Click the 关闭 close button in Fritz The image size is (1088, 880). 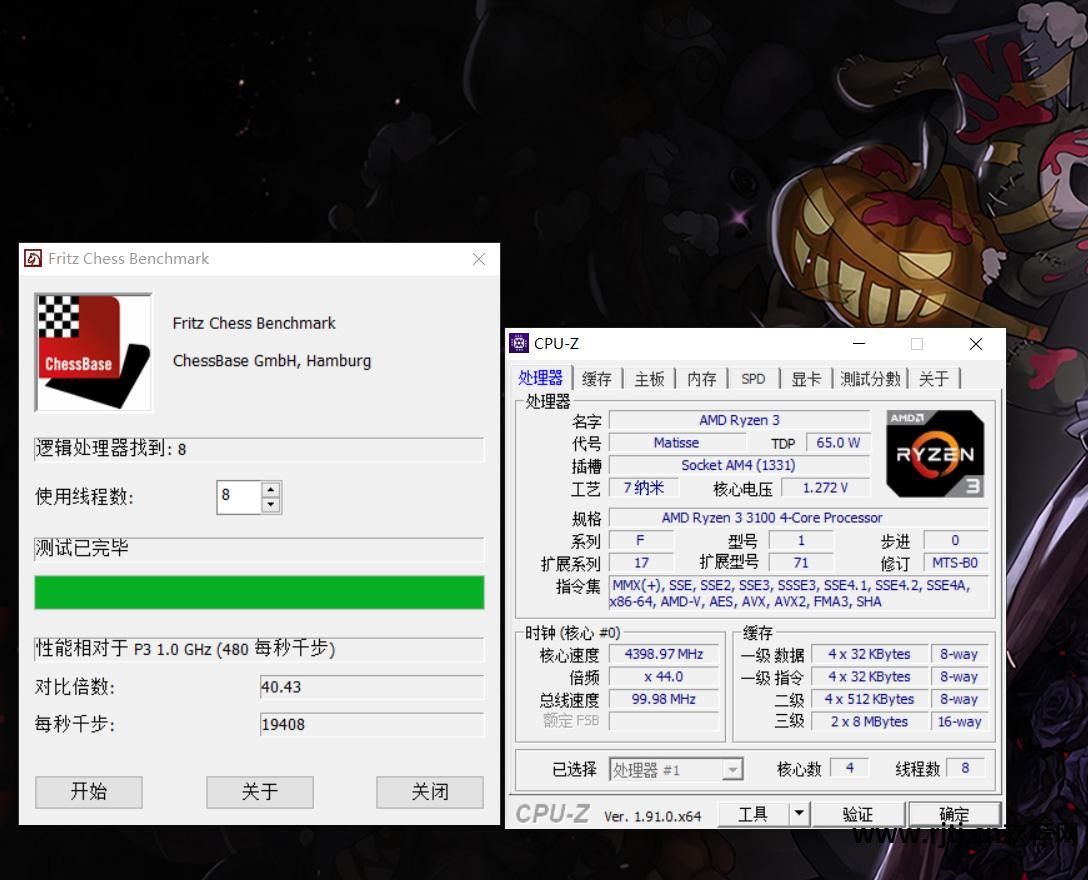(x=430, y=792)
